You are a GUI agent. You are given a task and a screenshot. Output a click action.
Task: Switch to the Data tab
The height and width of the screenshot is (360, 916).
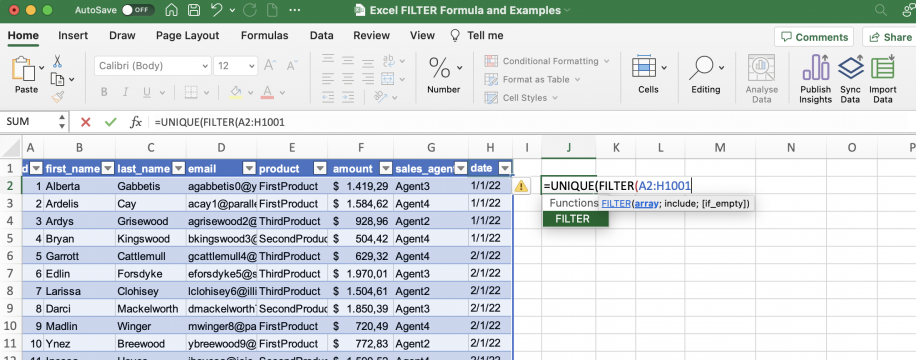[322, 36]
